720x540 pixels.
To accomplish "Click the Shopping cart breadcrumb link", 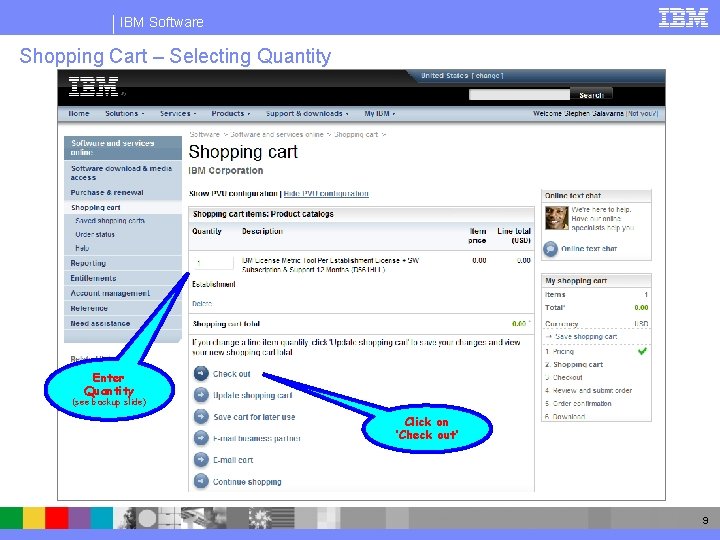I will coord(356,135).
